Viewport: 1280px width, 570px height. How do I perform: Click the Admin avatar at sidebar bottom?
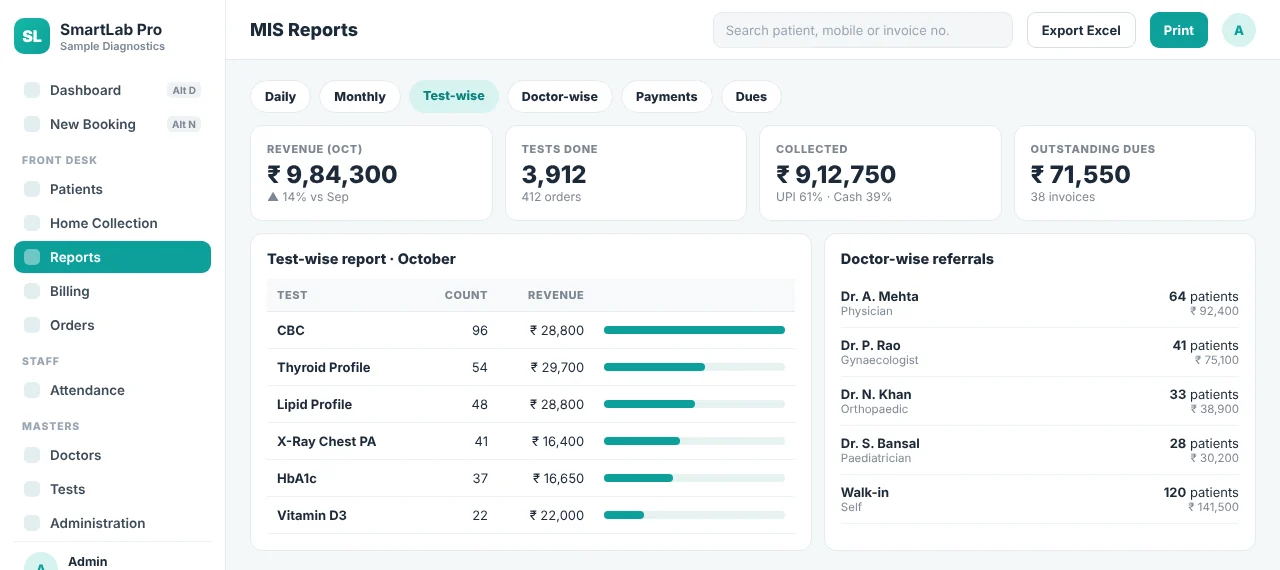[x=41, y=562]
